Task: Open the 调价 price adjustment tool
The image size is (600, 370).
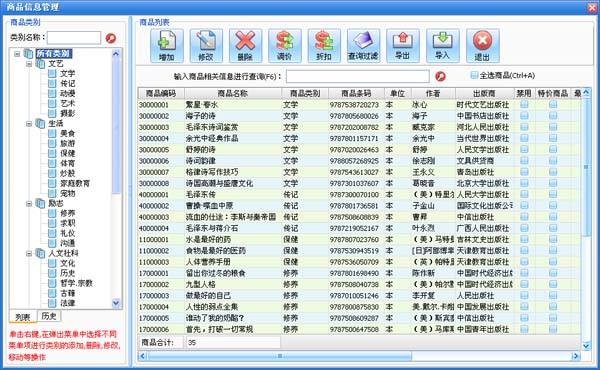Action: [285, 46]
